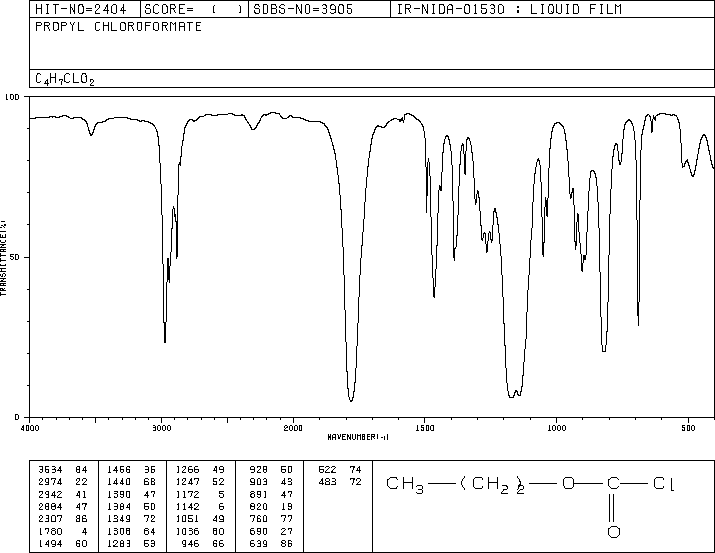Click the 3000 tick label on wavenumber axis
Screen dimensions: 715x553
[x=161, y=428]
